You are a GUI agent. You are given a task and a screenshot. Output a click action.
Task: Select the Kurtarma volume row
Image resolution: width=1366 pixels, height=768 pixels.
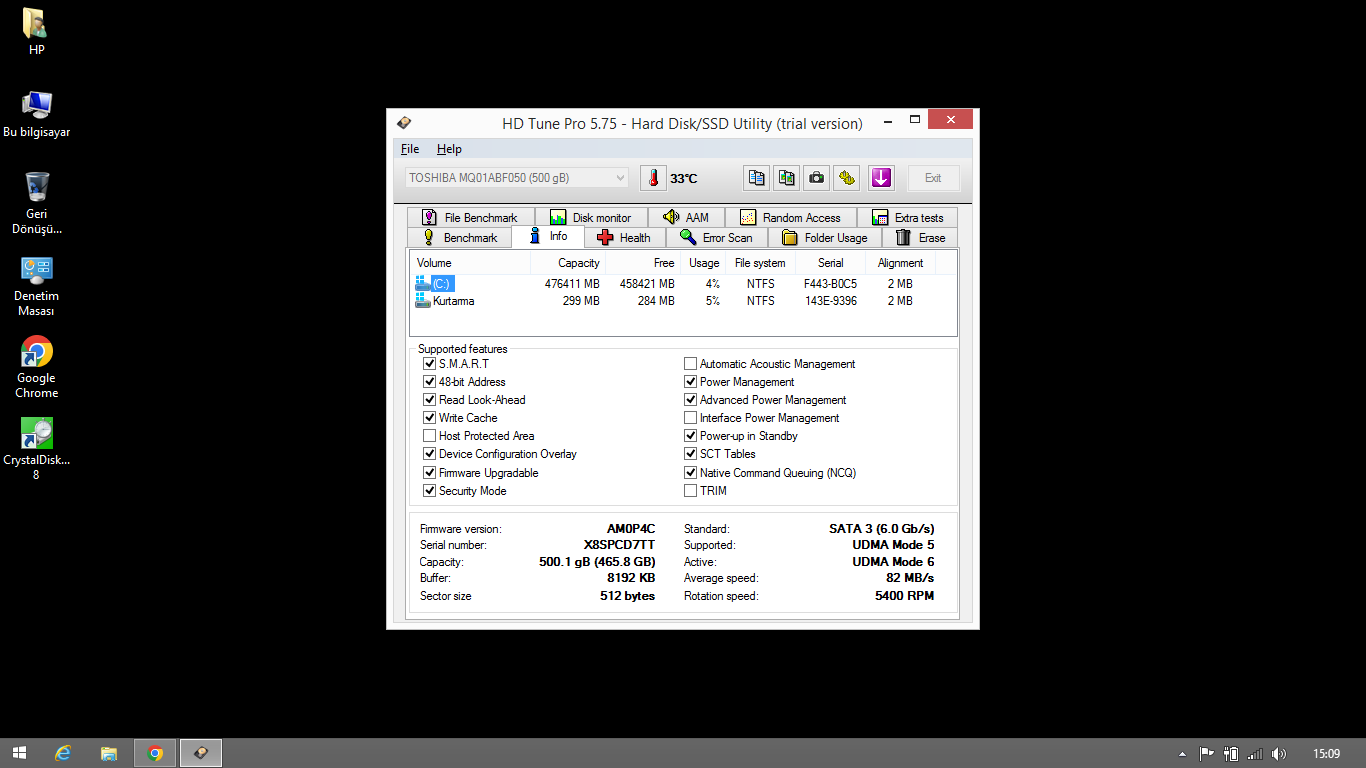pos(683,301)
